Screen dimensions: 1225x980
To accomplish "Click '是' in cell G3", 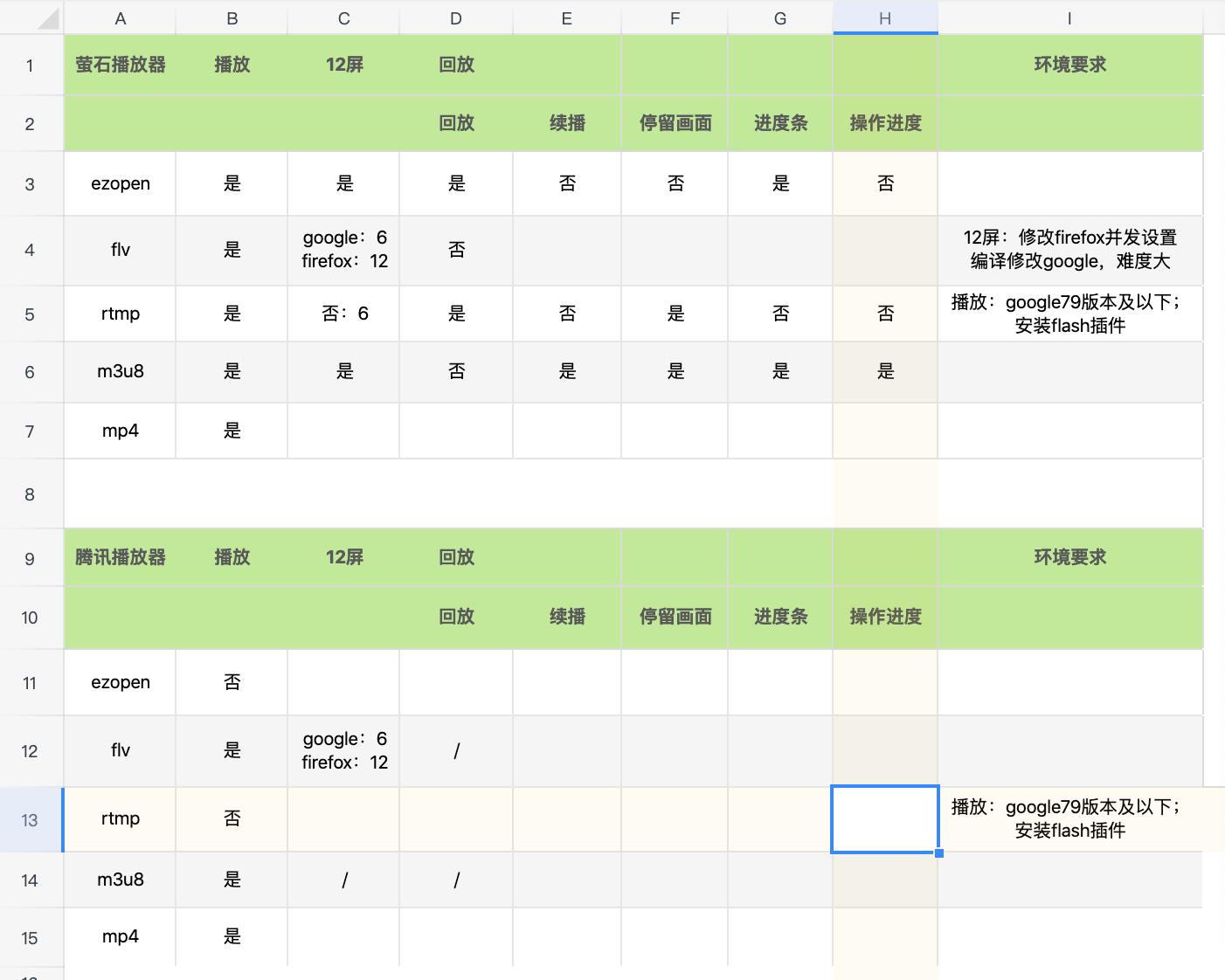I will [780, 183].
